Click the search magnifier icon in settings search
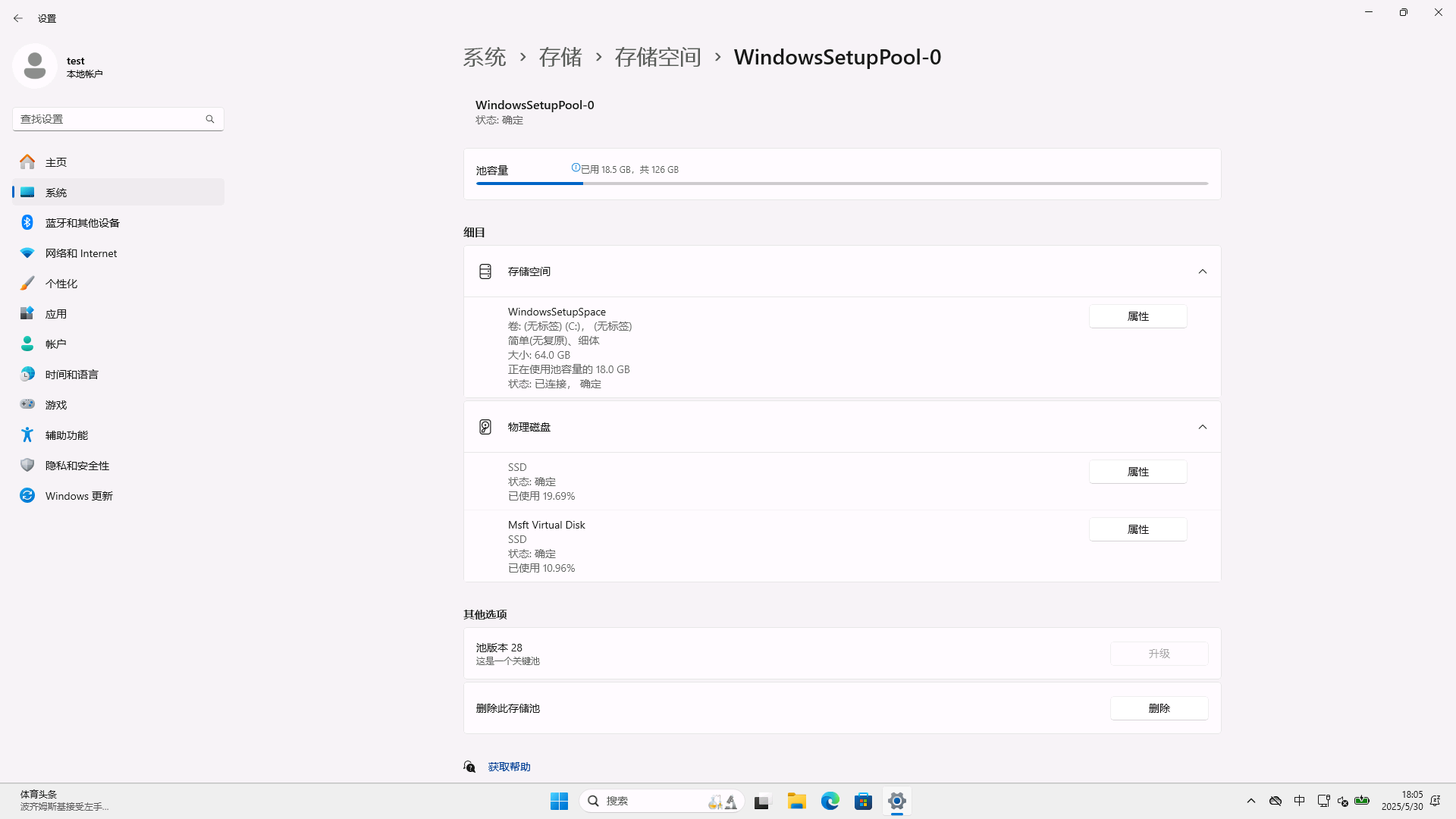 coord(210,119)
